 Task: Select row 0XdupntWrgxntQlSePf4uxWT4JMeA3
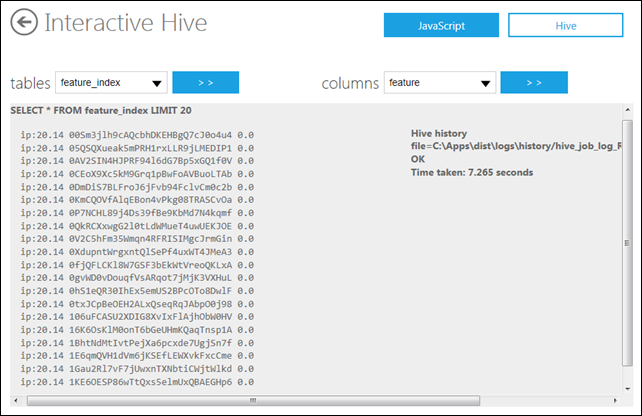(x=137, y=252)
